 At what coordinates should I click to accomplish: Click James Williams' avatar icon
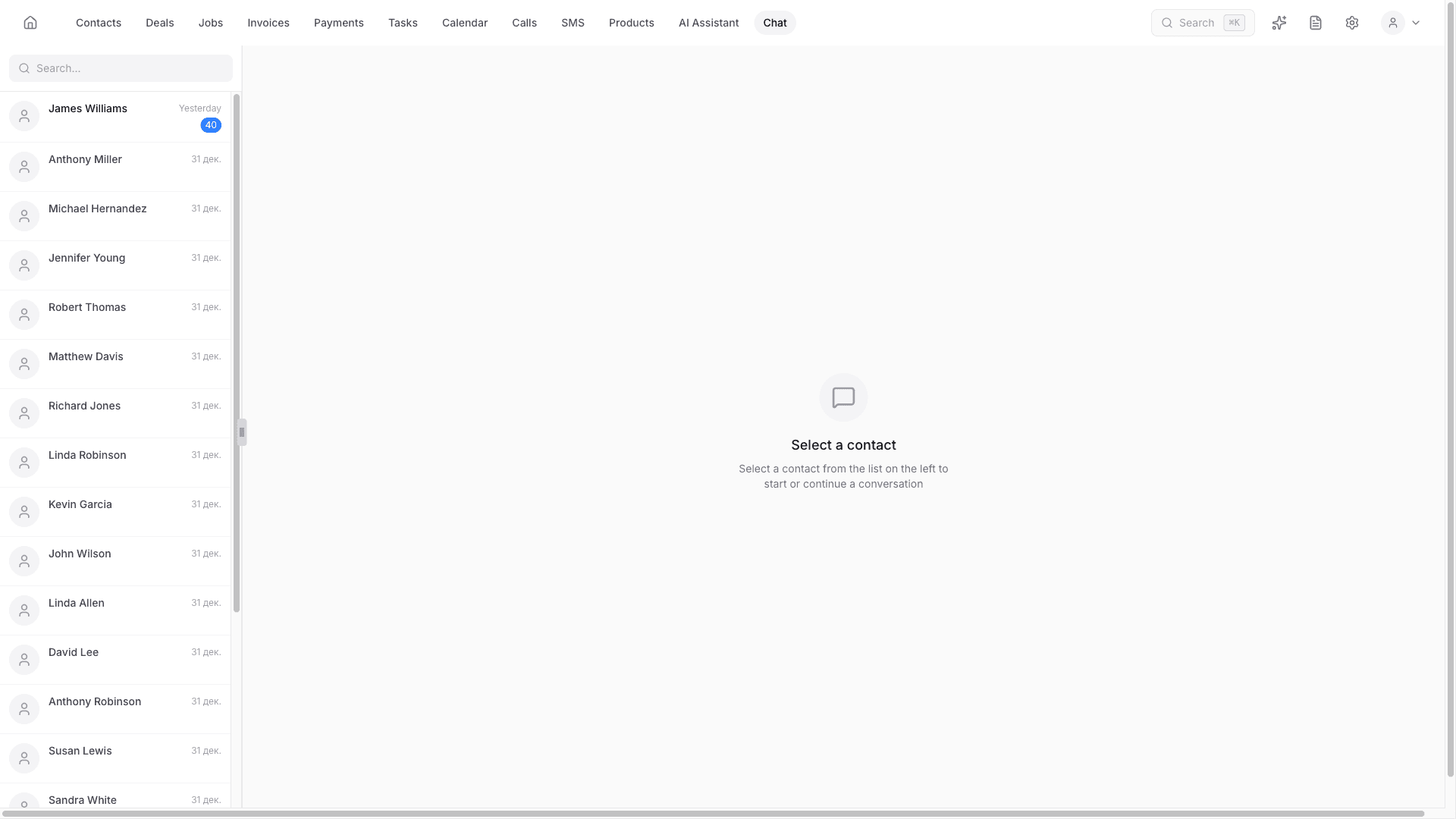pyautogui.click(x=24, y=116)
